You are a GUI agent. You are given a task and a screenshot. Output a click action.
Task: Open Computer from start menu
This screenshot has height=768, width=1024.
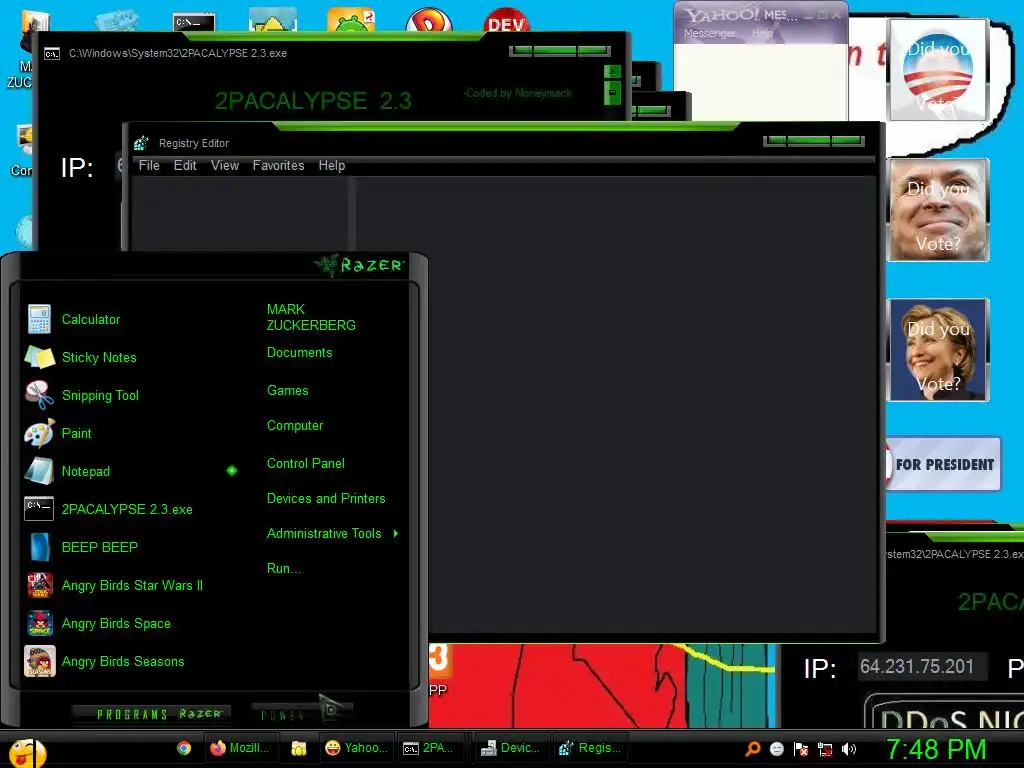295,426
